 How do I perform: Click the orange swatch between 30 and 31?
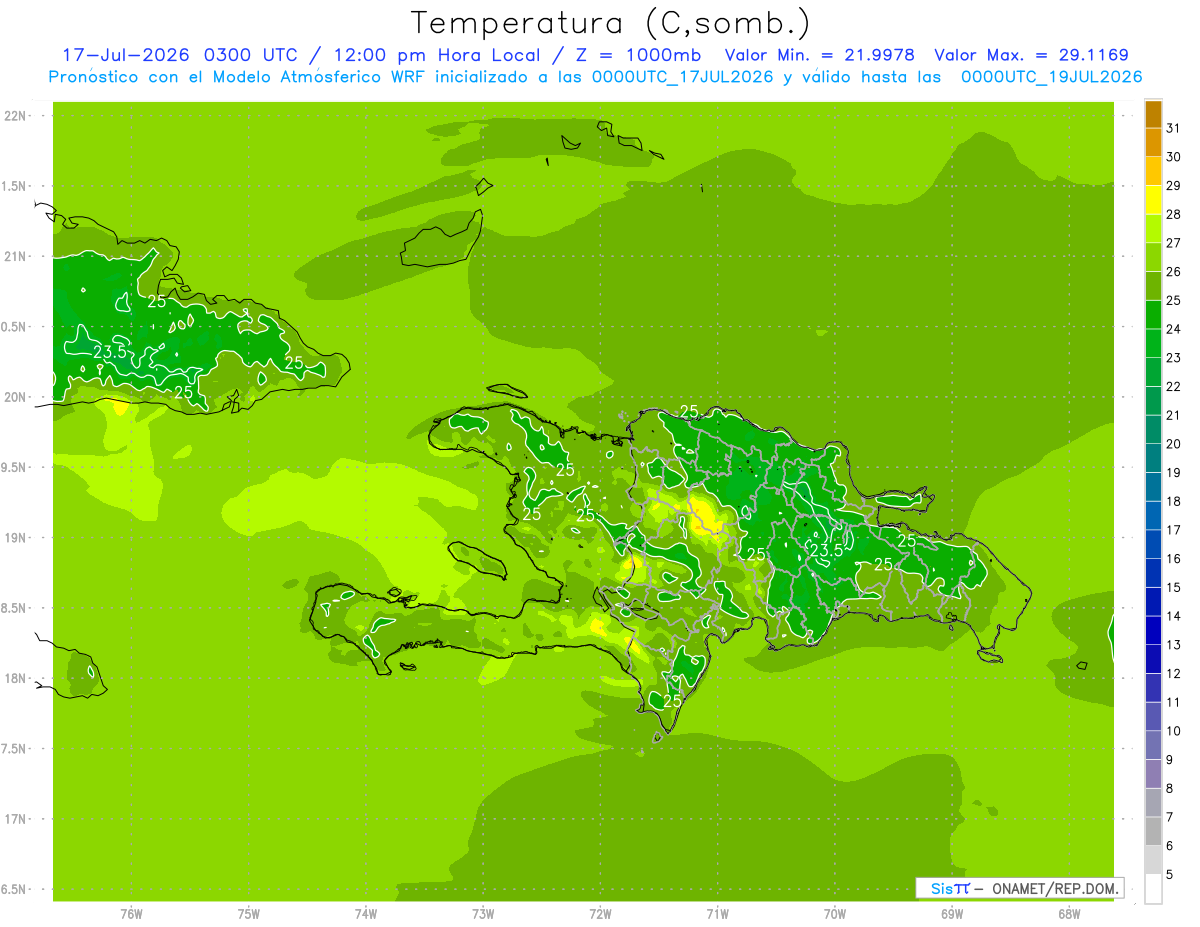(1153, 142)
